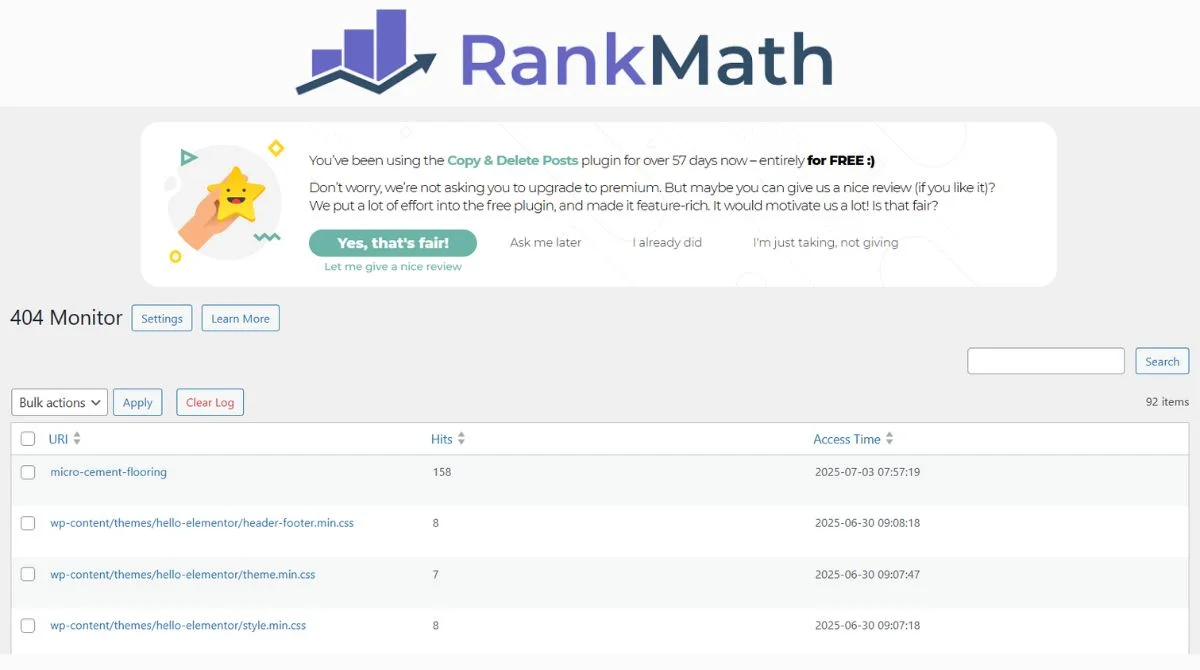This screenshot has height=670, width=1200.
Task: Click the 7 hits value for theme.min.css
Action: [x=435, y=574]
